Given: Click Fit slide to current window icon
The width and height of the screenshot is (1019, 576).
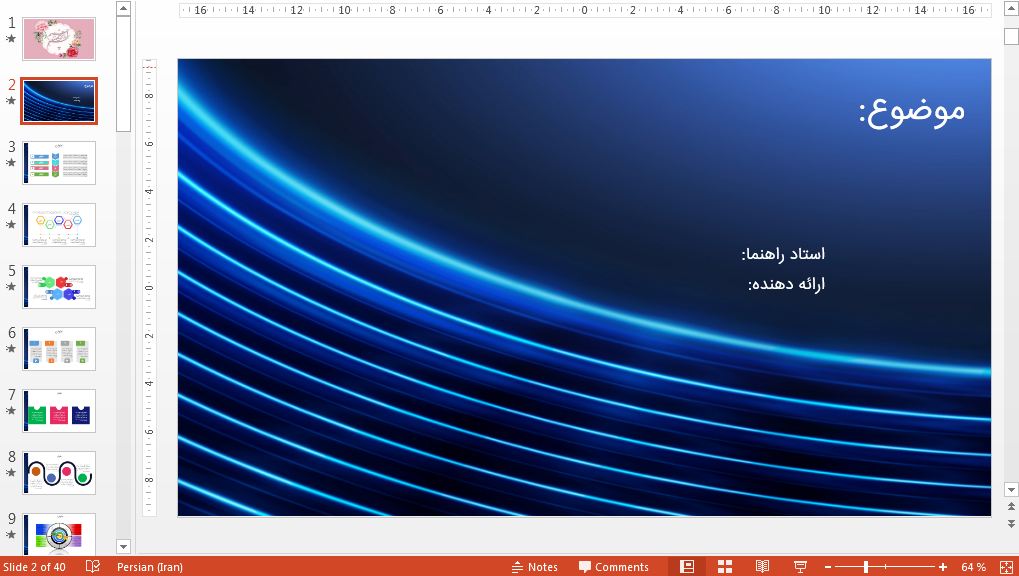Looking at the screenshot, I should pyautogui.click(x=1006, y=567).
